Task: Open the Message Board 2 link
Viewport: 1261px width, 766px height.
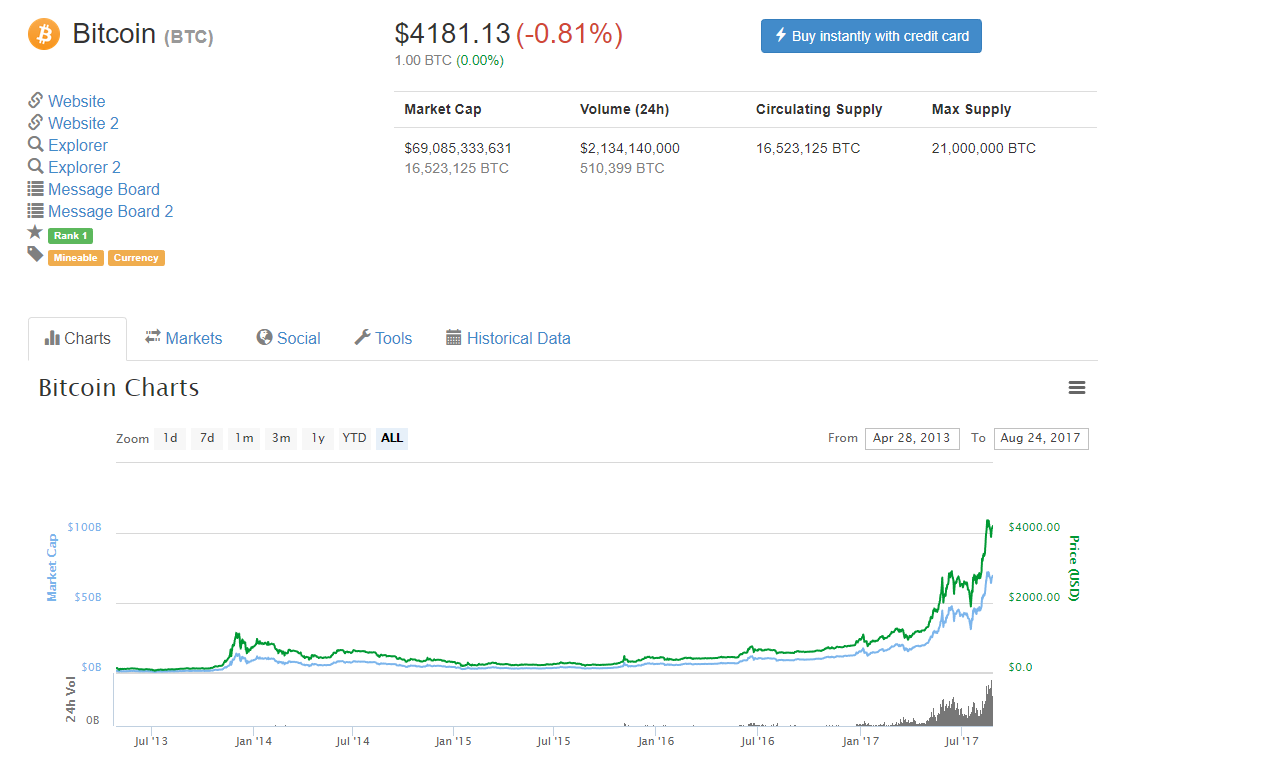Action: pyautogui.click(x=110, y=211)
